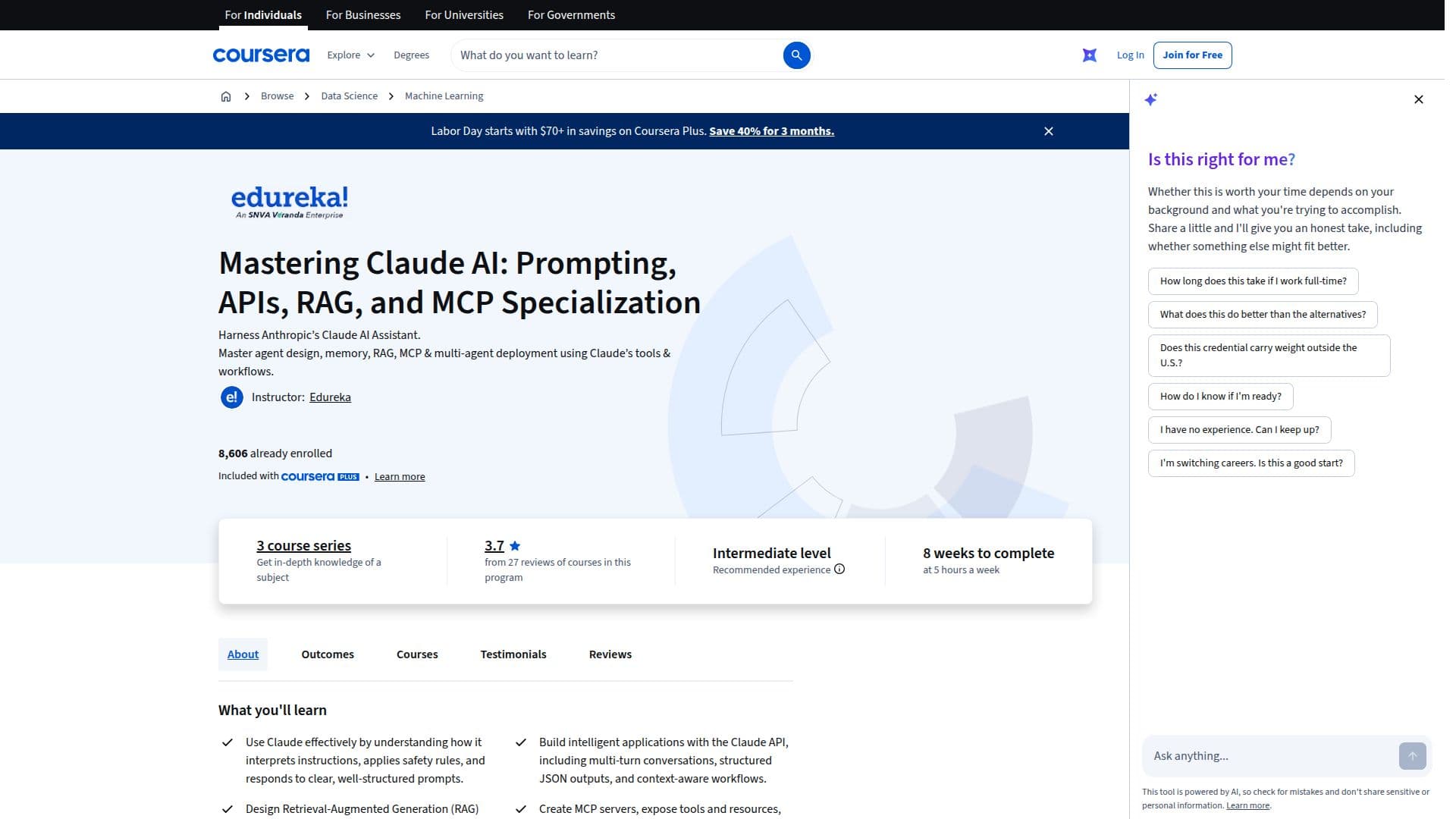Select the Outcomes section tab
This screenshot has width=1456, height=819.
point(328,654)
